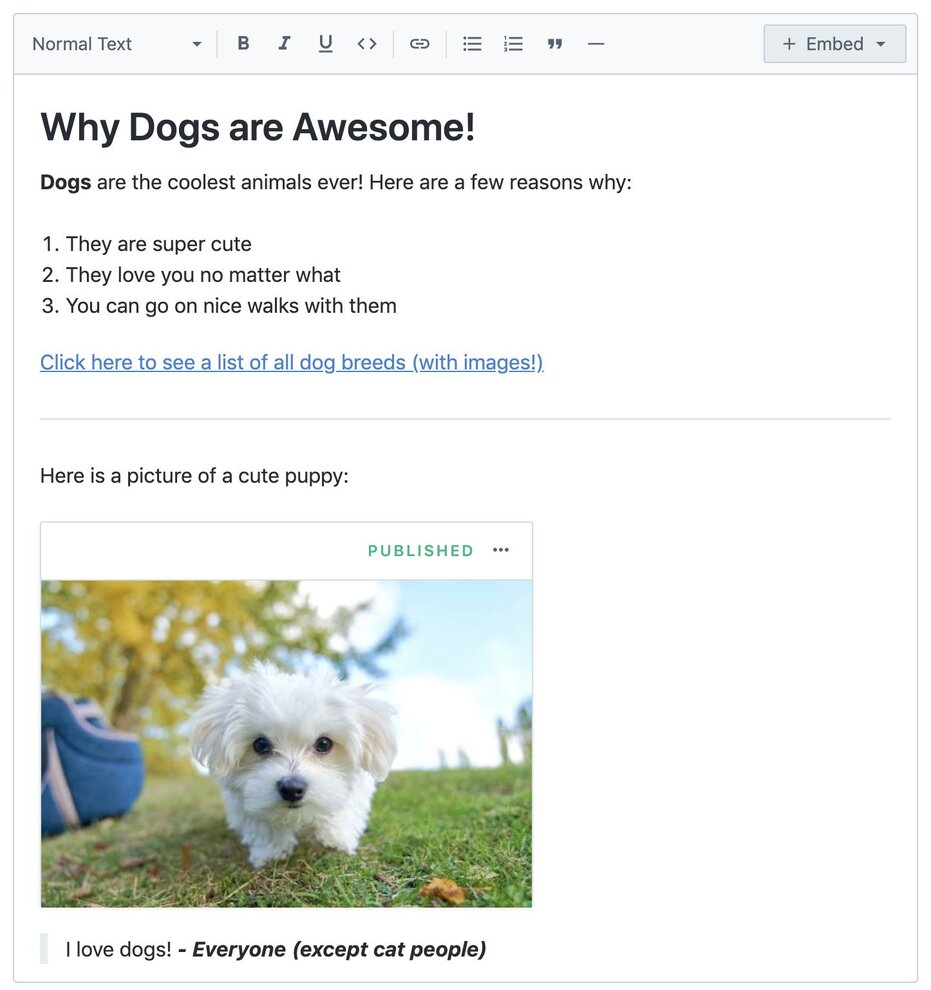Open the Normal Text style dropdown

116,44
